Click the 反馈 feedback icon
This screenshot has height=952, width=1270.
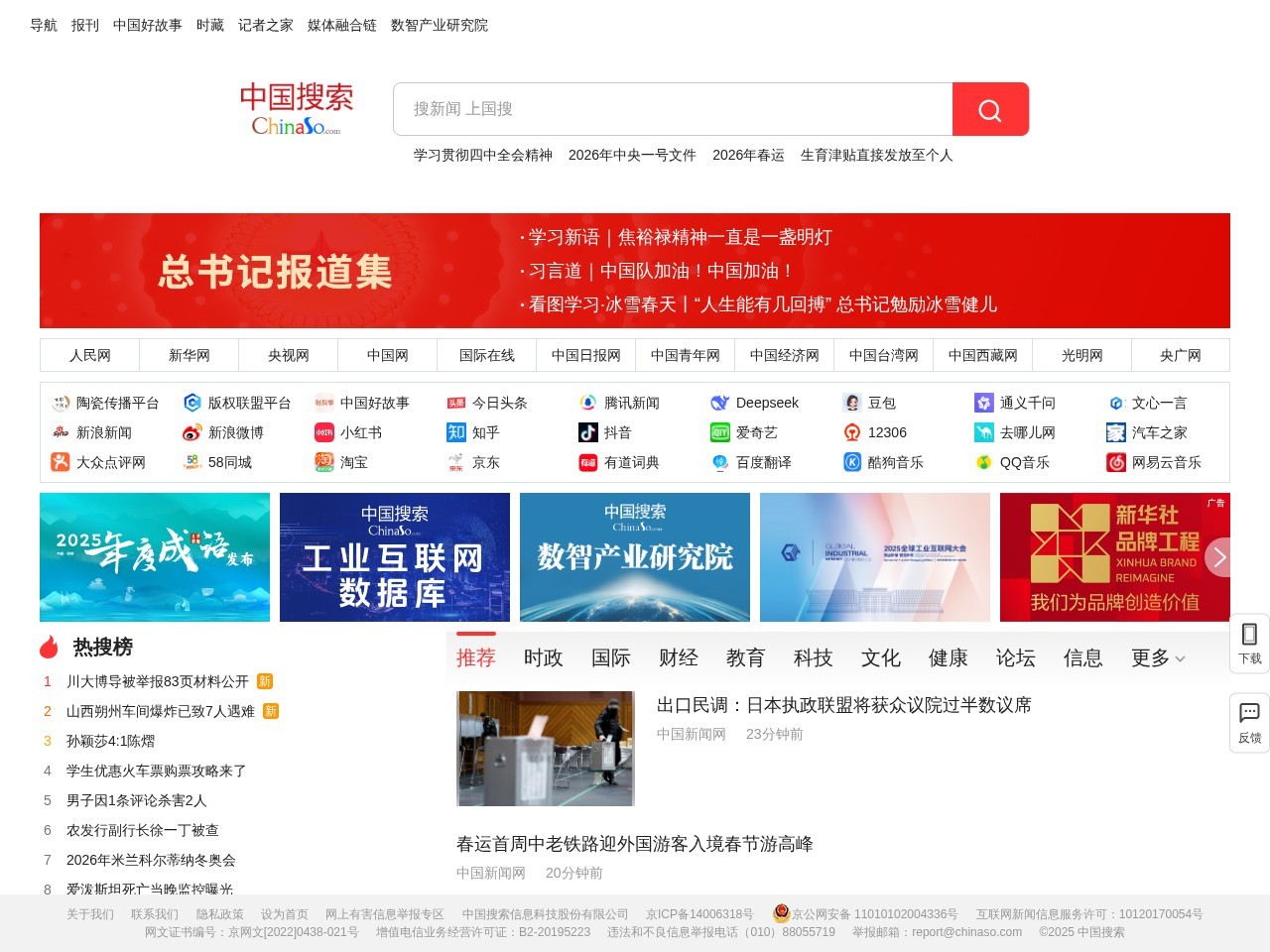(1249, 722)
